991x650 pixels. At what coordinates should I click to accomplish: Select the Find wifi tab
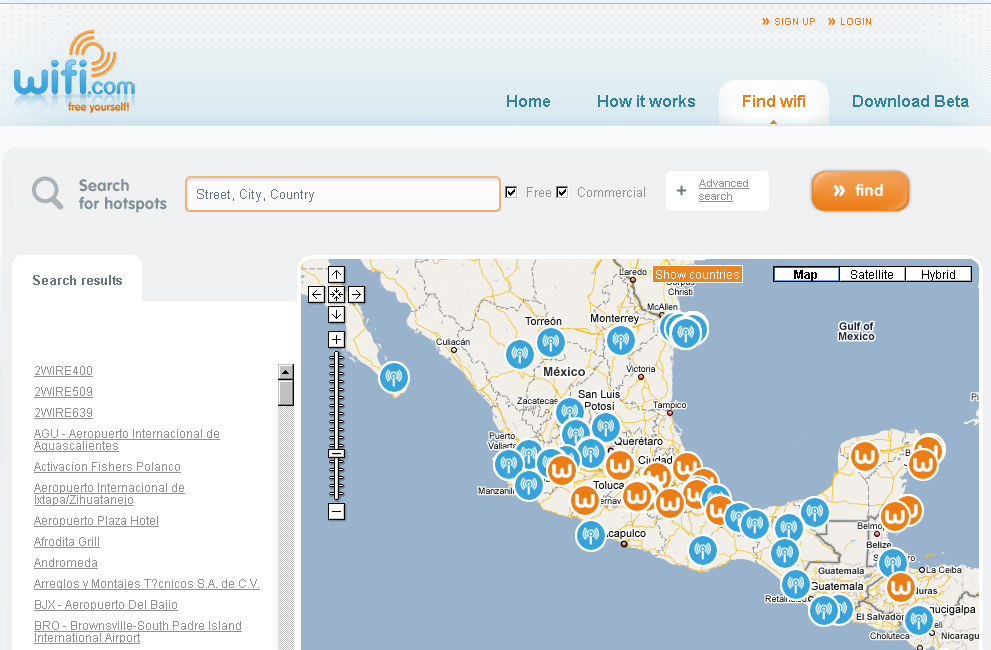774,101
